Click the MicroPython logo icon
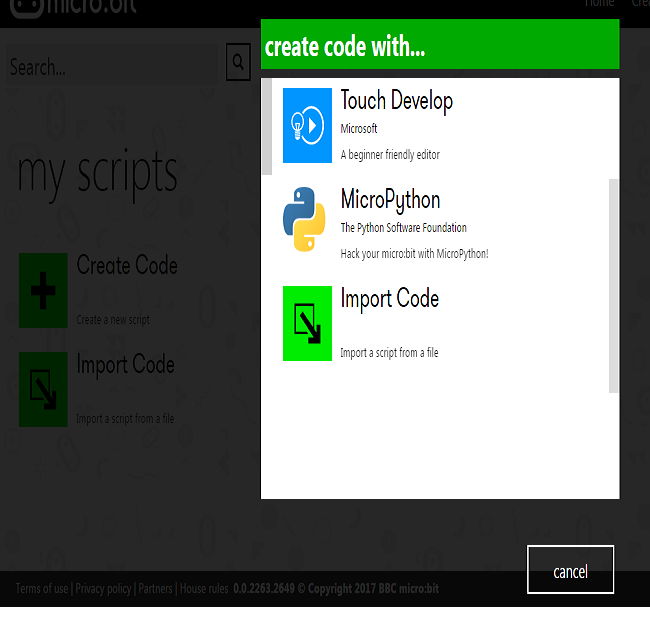The width and height of the screenshot is (650, 623). (304, 219)
